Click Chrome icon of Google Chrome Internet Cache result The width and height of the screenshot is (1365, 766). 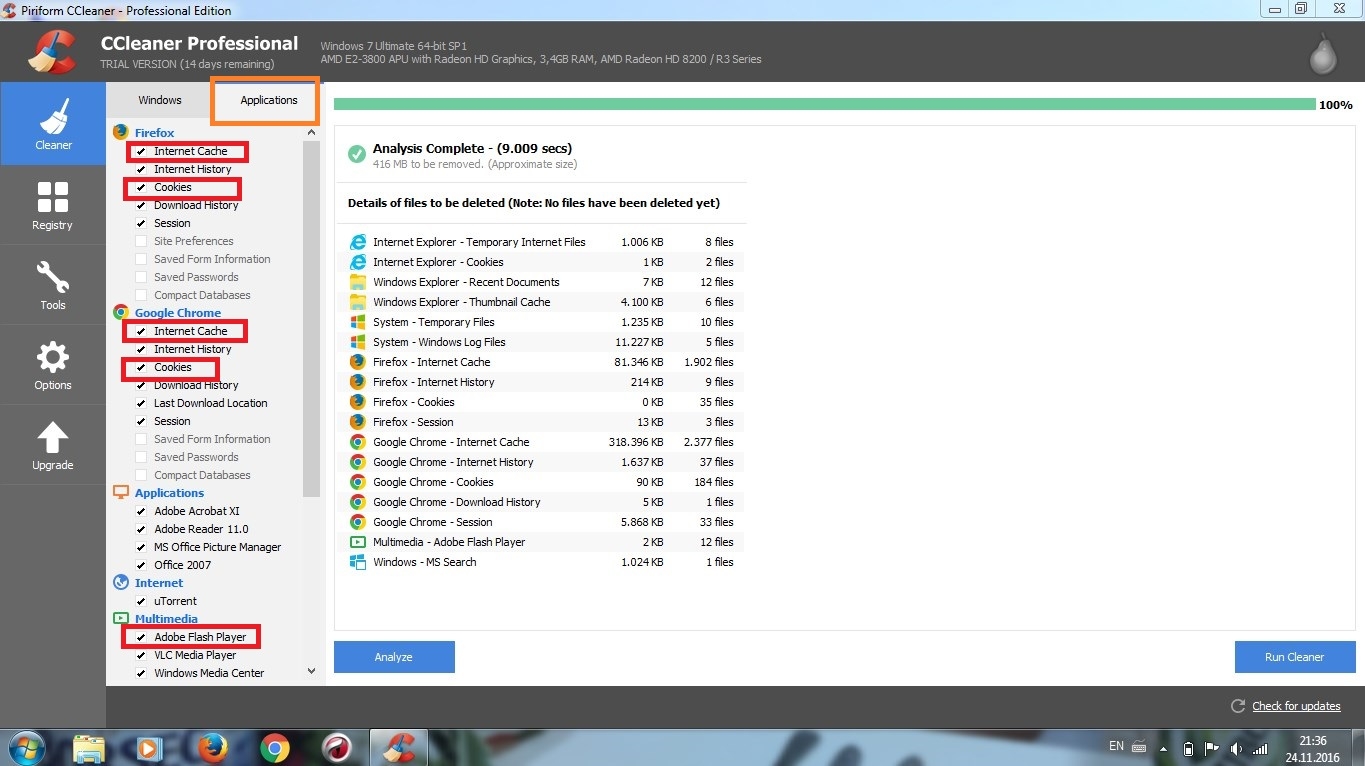[x=358, y=442]
